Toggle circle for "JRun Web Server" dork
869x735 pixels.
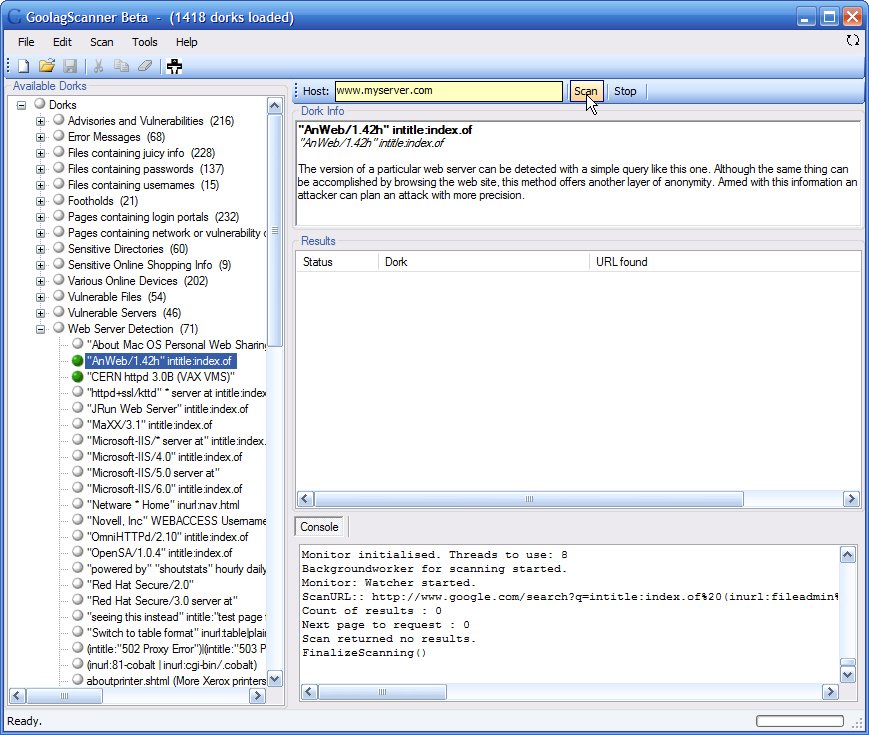[x=78, y=408]
